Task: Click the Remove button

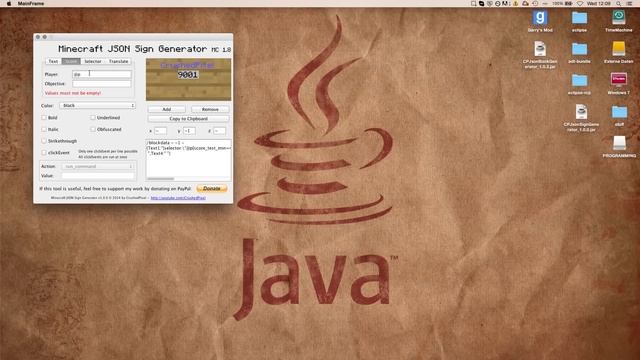Action: click(210, 109)
